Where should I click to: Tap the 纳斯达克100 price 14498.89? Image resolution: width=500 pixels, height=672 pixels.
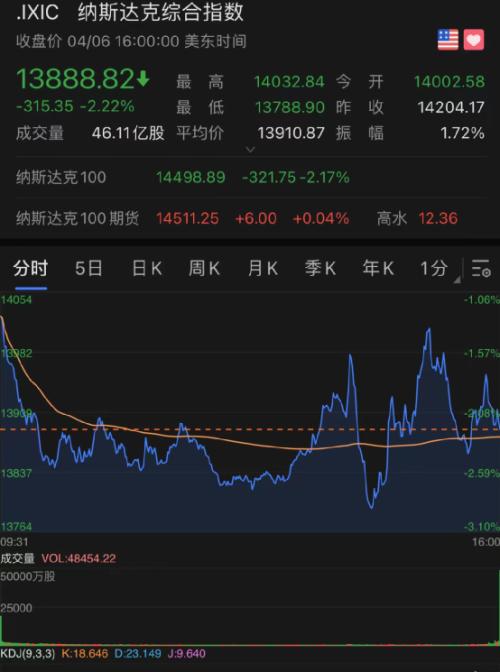pos(191,177)
